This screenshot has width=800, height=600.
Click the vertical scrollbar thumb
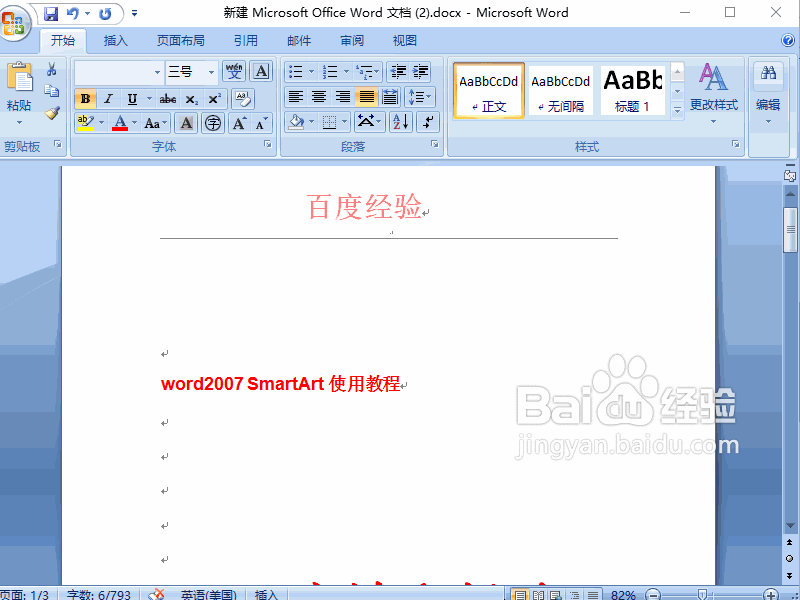tap(790, 230)
